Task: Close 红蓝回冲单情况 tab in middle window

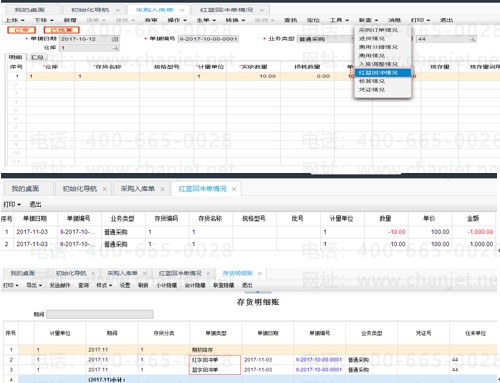Action: point(234,189)
